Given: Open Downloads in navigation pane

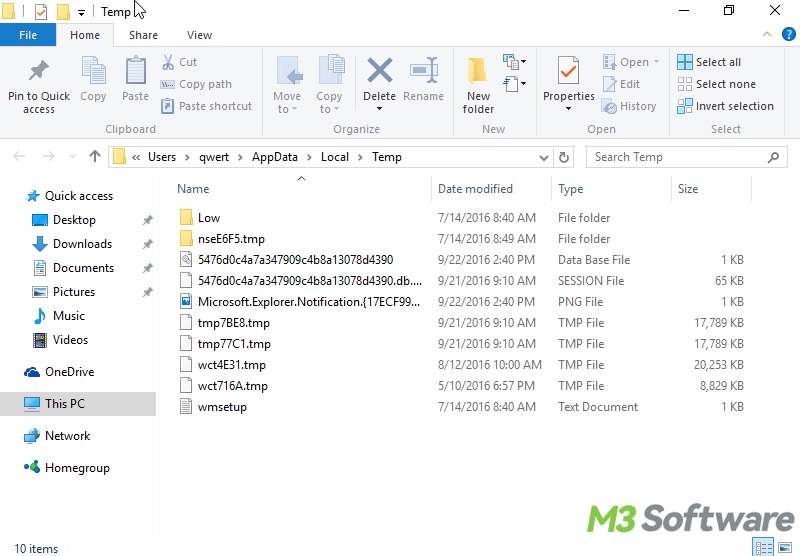Looking at the screenshot, I should tap(82, 244).
